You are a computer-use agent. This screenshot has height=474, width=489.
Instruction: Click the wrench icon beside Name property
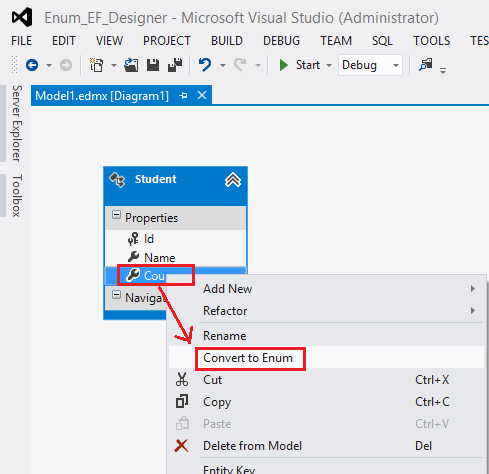133,257
